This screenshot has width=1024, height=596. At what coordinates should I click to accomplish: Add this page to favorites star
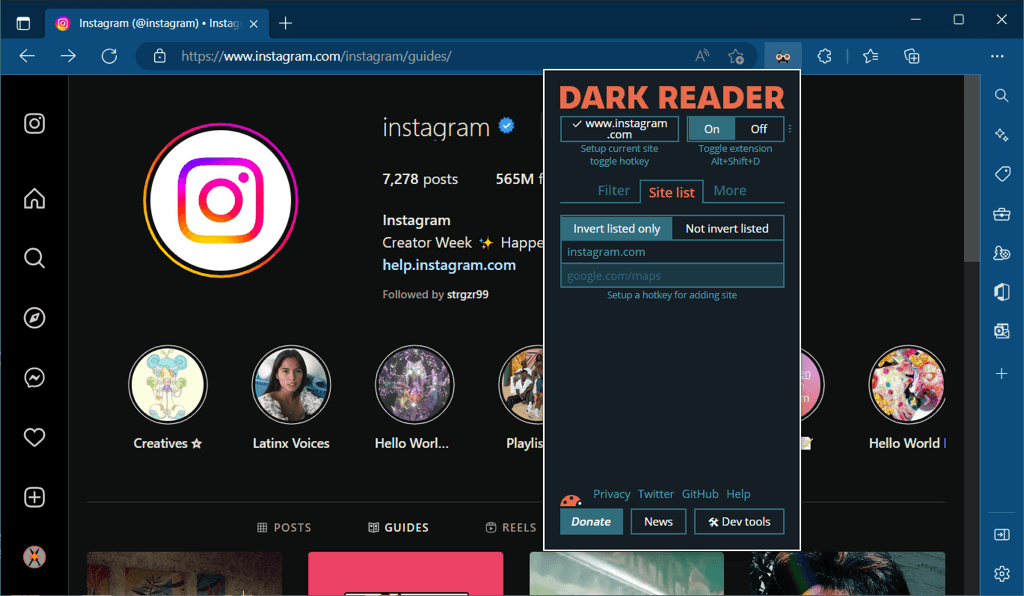(736, 57)
